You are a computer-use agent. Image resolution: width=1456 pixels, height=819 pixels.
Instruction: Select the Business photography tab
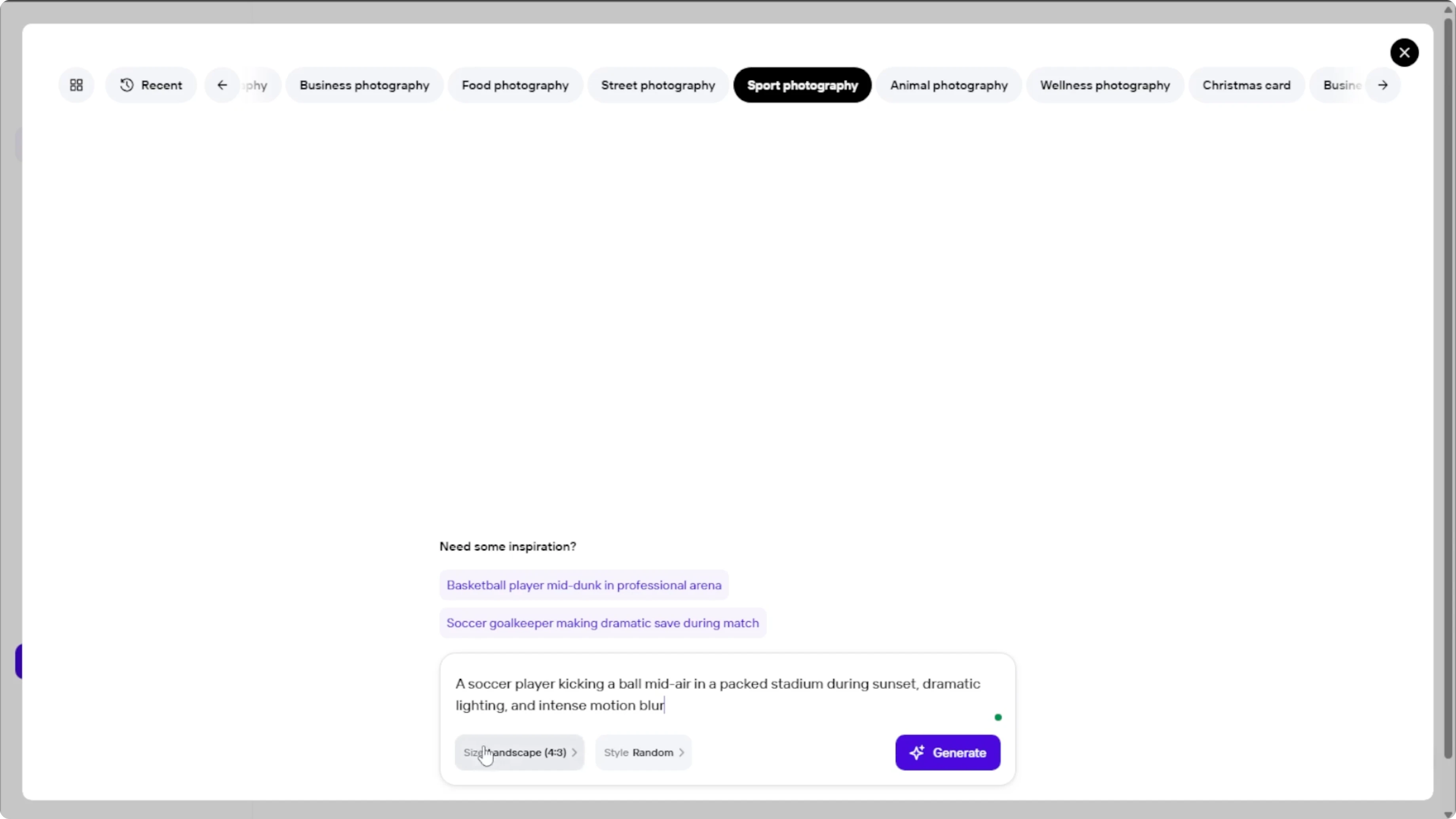click(x=364, y=85)
